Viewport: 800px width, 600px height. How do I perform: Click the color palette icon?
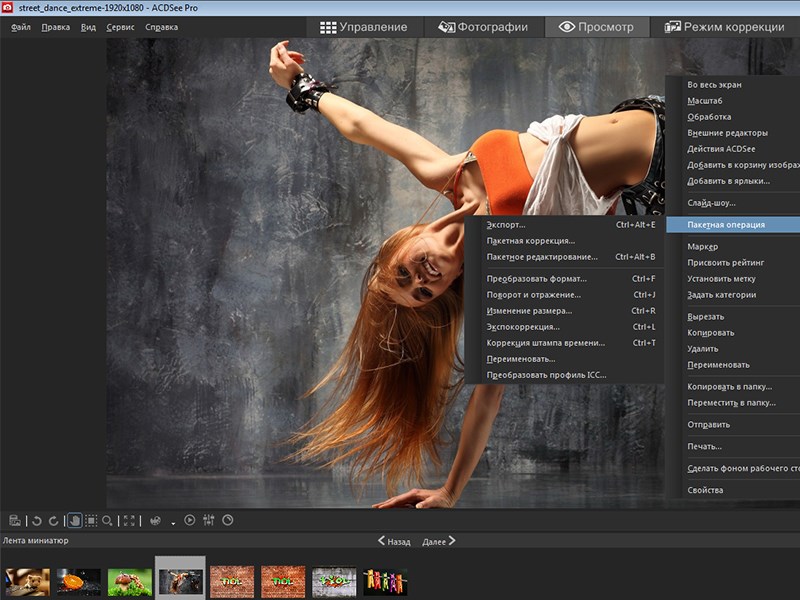coord(156,520)
